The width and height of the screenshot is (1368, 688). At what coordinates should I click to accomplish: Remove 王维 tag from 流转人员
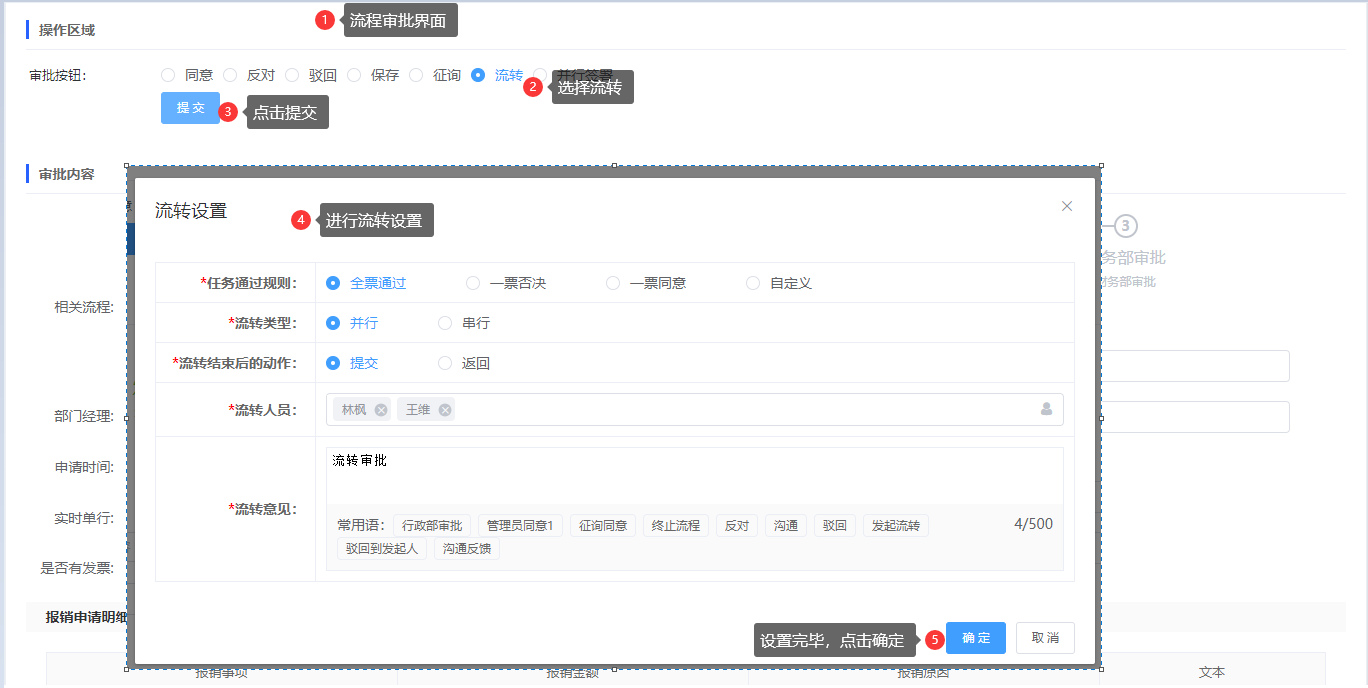coord(445,410)
